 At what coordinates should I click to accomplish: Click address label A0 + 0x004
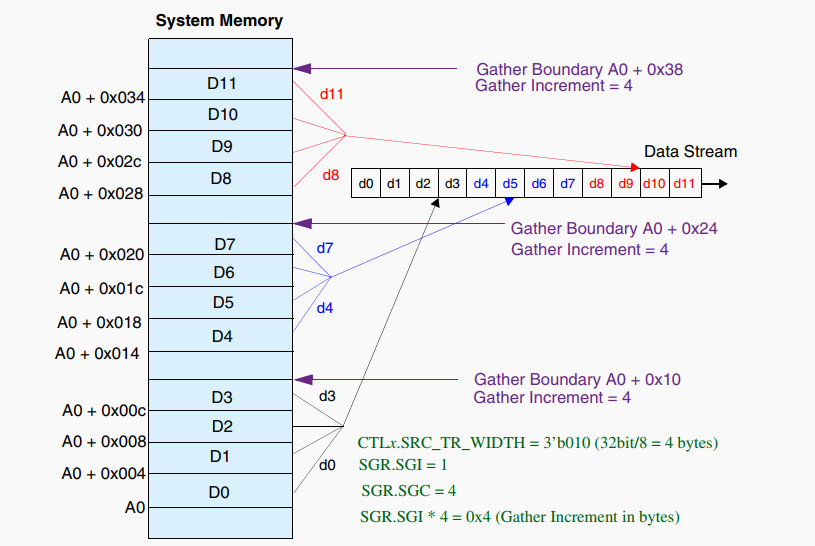103,474
